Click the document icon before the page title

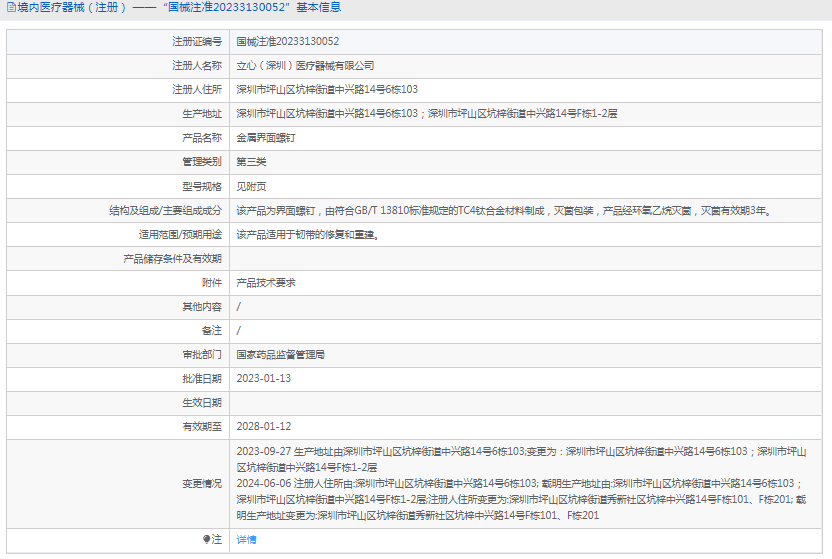(11, 7)
